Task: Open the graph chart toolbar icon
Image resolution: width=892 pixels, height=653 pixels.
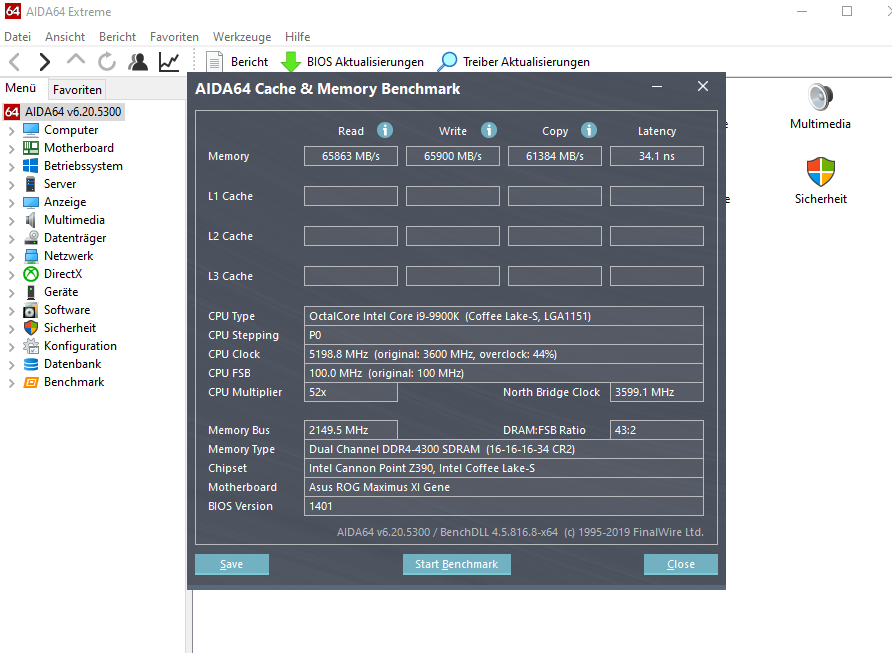Action: pos(169,61)
